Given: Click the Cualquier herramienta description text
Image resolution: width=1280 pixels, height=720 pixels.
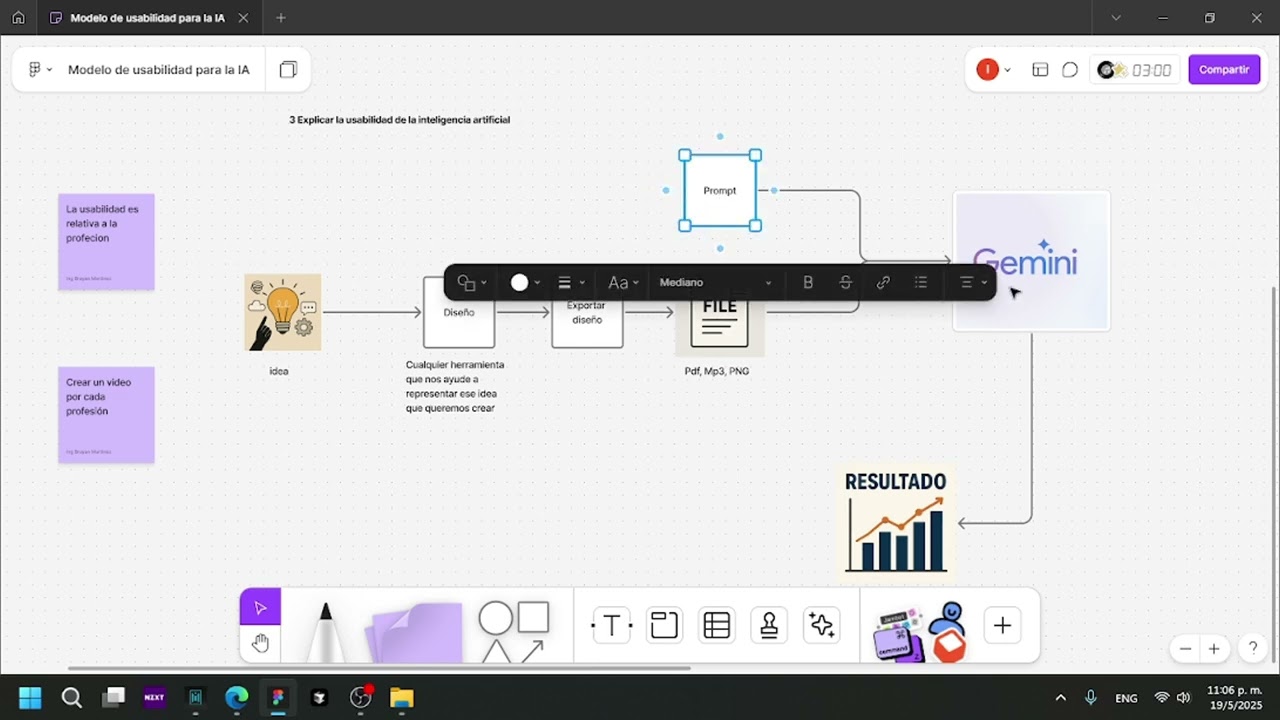Looking at the screenshot, I should (x=455, y=386).
